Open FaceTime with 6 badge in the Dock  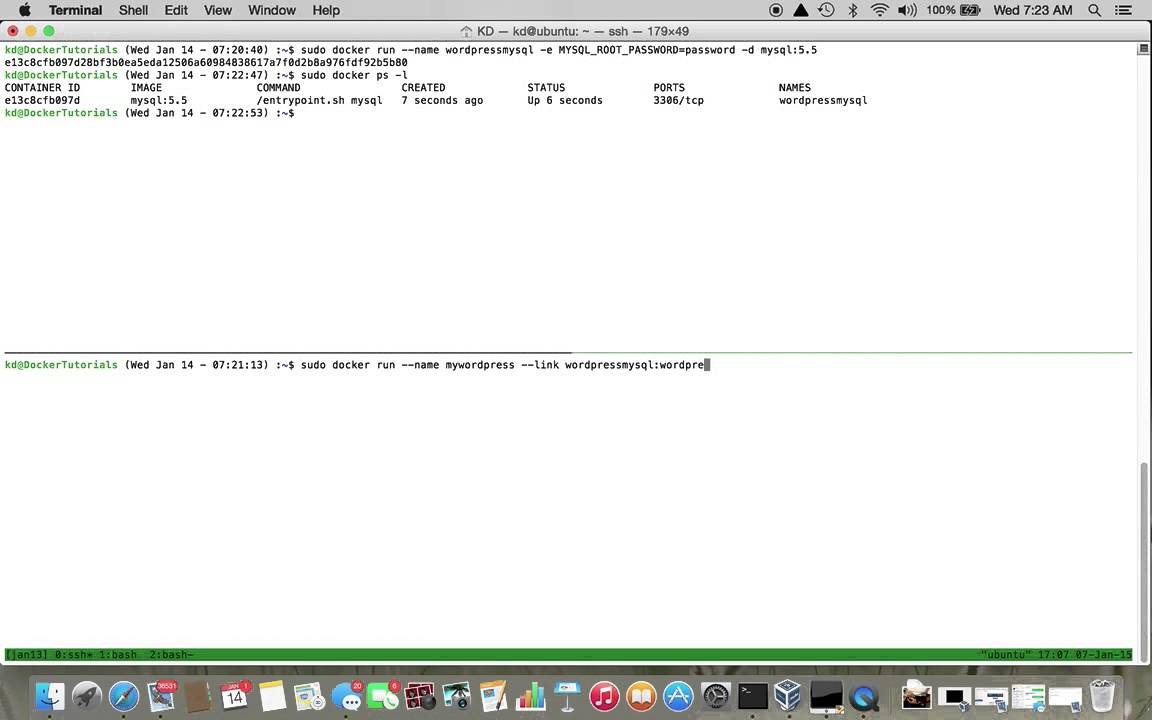(383, 696)
